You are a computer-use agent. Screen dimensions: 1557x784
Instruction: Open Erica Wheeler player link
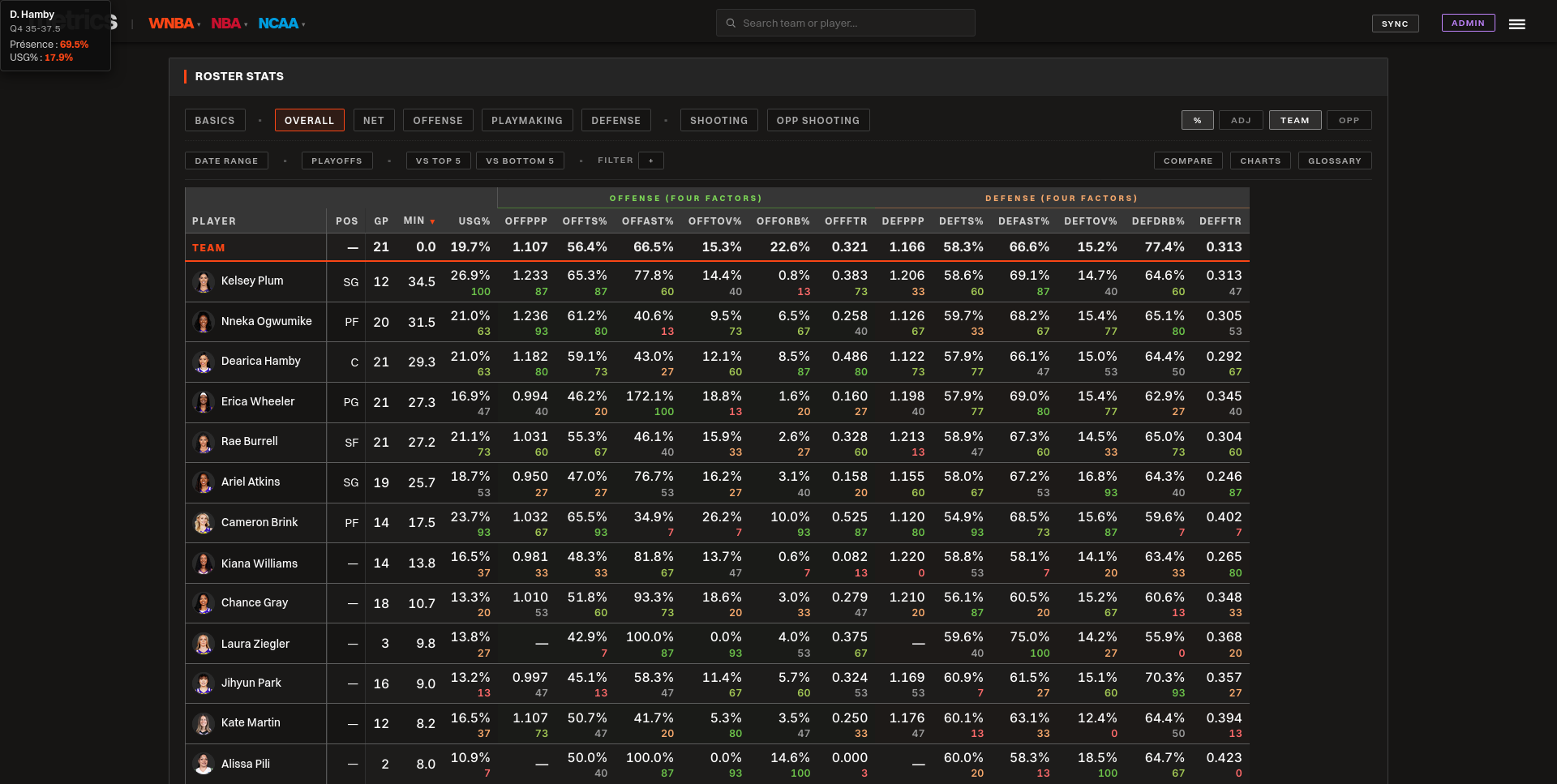[x=258, y=401]
